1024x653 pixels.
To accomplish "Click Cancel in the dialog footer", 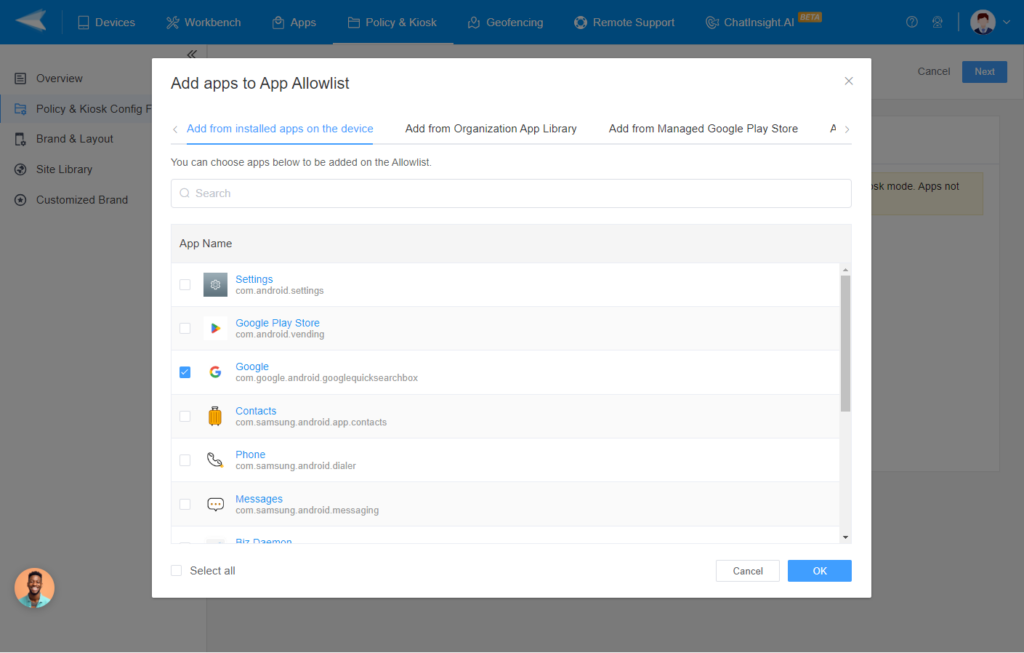I will click(747, 571).
